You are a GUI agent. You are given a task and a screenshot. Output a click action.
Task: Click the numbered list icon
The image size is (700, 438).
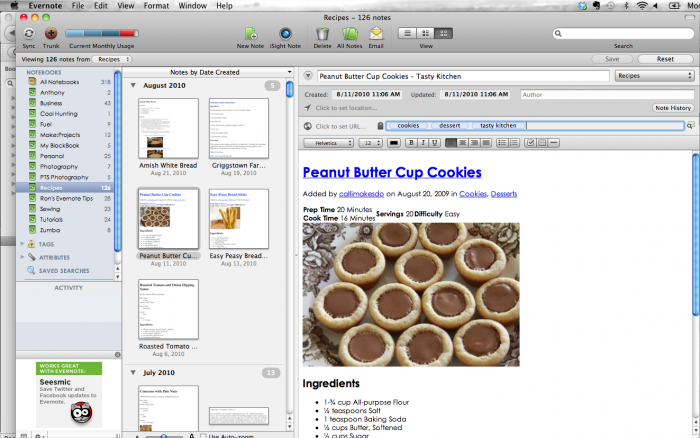tap(514, 143)
